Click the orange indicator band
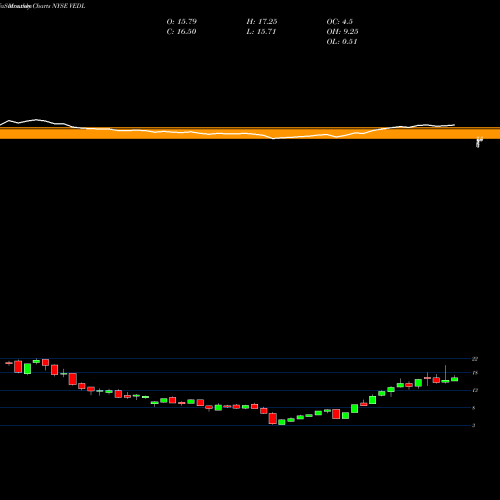This screenshot has height=500, width=500. (x=250, y=133)
